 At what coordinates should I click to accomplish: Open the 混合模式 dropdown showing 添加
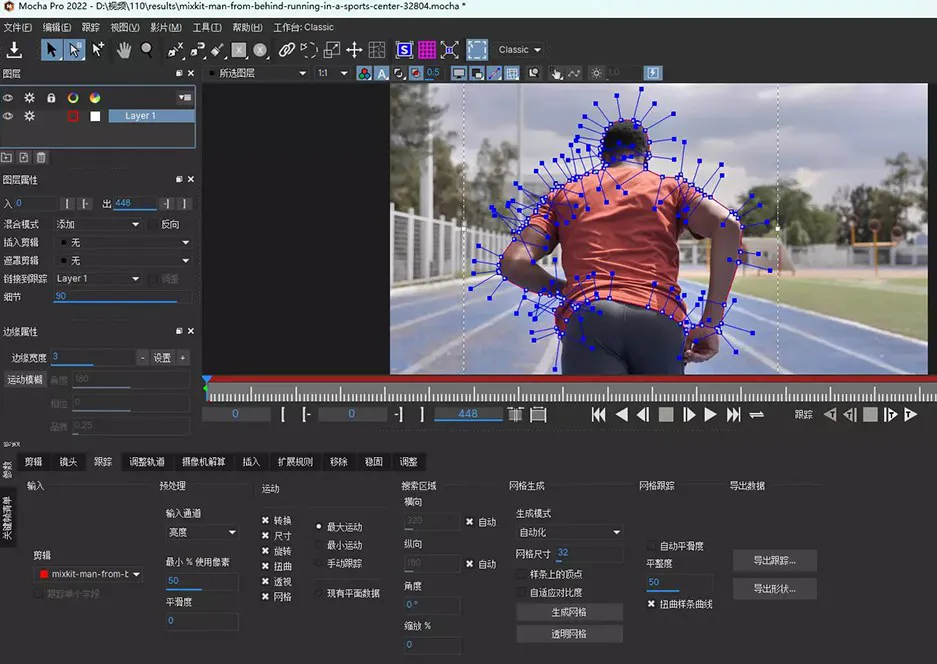pos(96,225)
